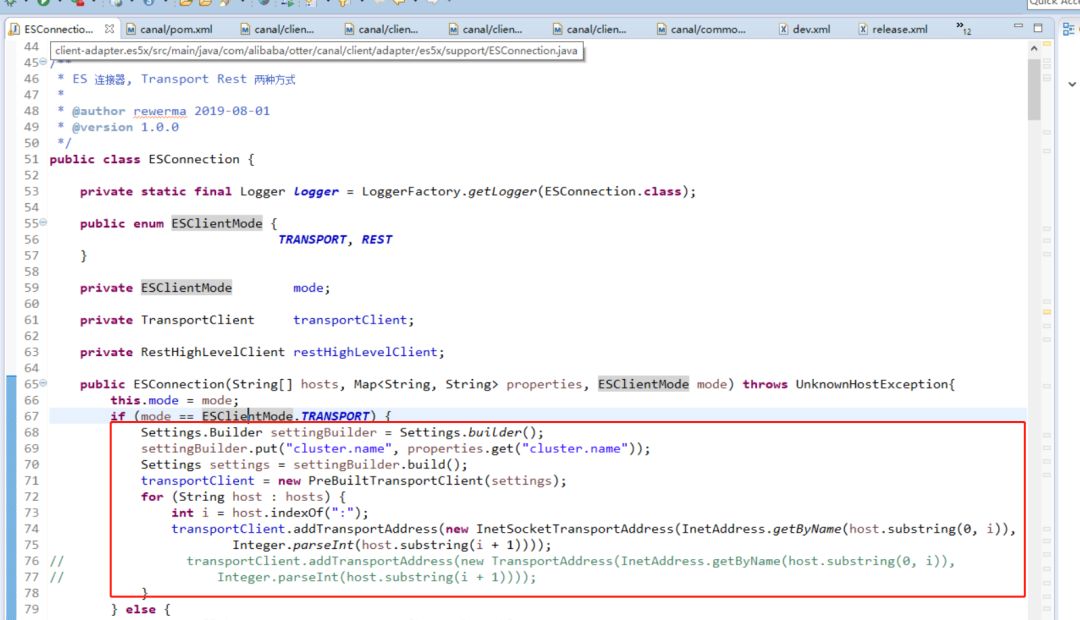This screenshot has width=1080, height=620.
Task: Click the parseInt call on line 75
Action: pos(324,545)
